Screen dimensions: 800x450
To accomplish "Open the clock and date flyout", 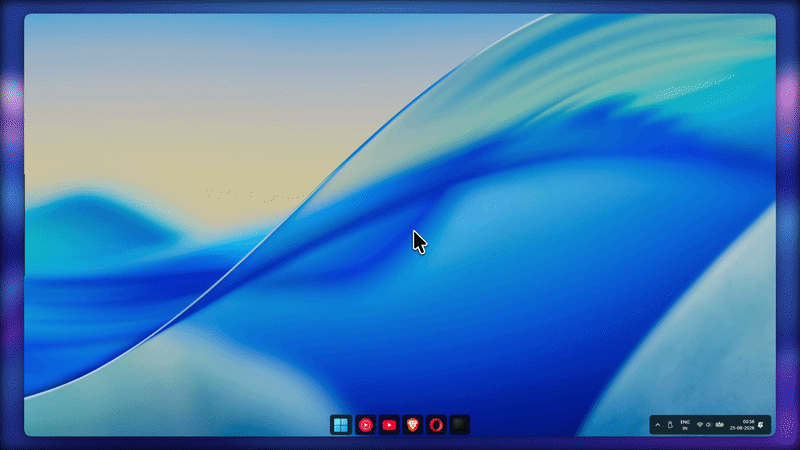I will (742, 425).
